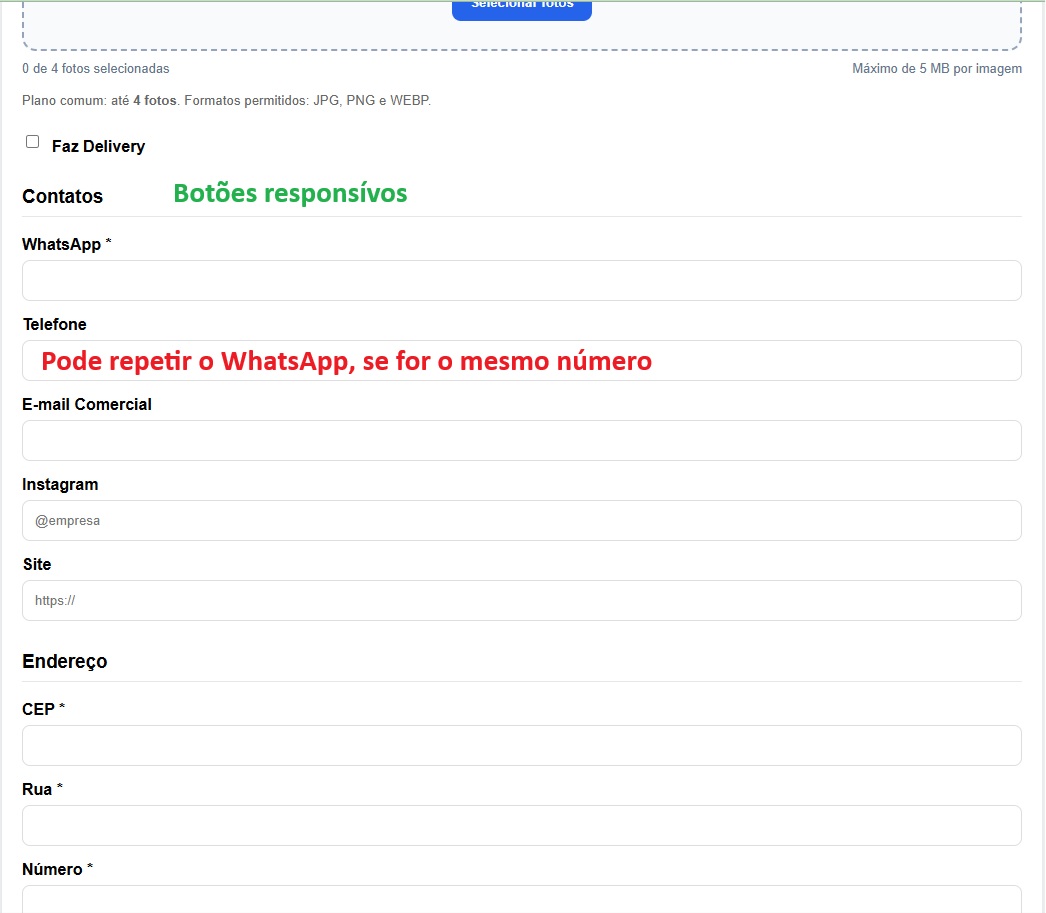Activate the CEP input field
The width and height of the screenshot is (1046, 913).
522,746
